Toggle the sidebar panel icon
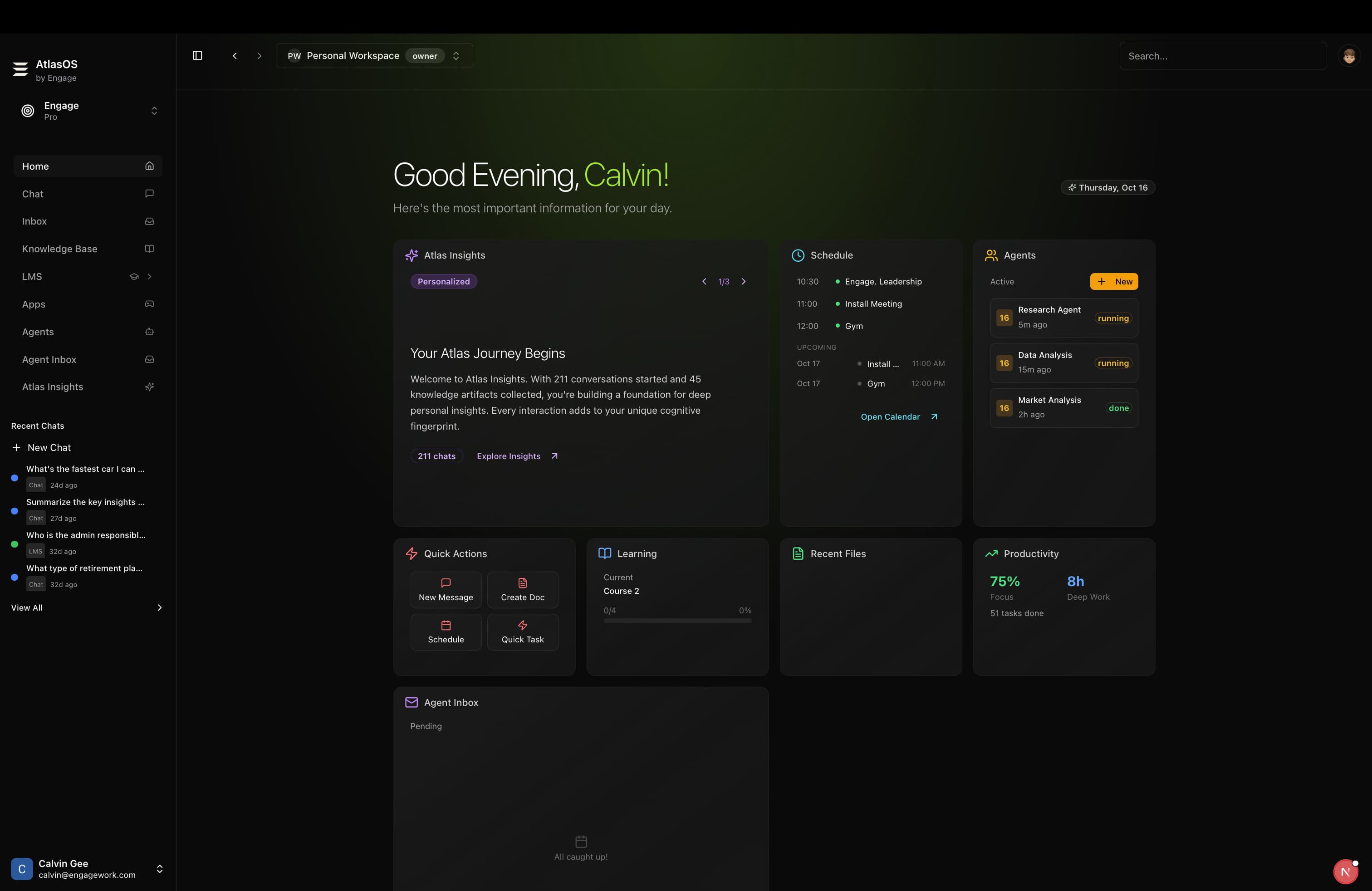 click(x=197, y=55)
